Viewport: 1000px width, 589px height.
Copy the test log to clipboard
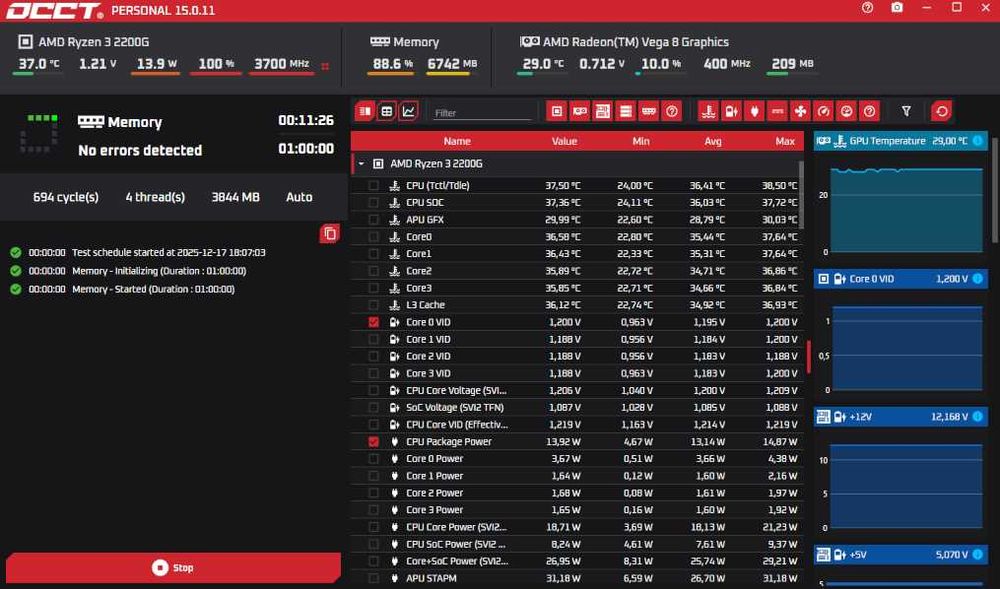point(330,233)
